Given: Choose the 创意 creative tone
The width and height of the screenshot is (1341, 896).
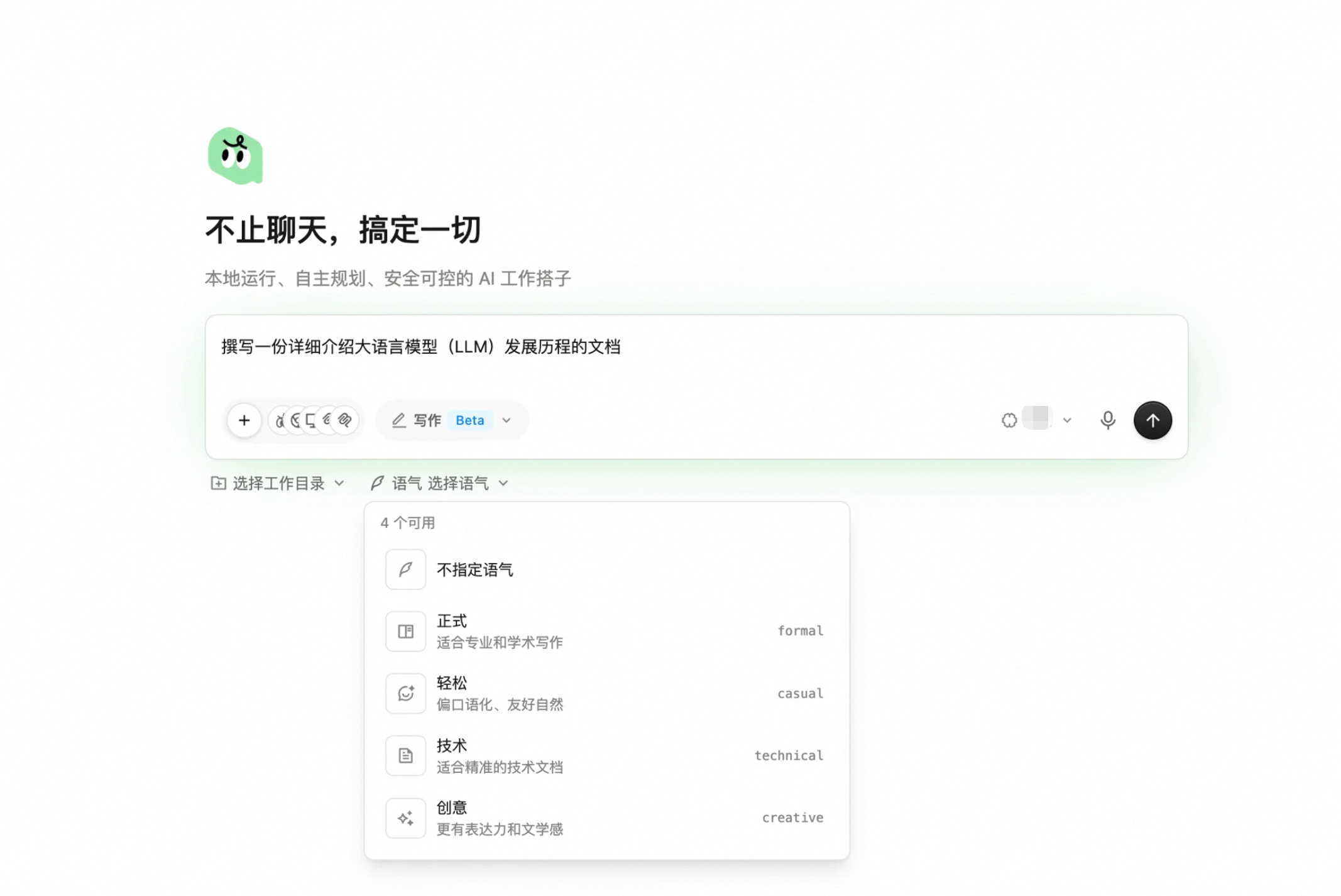Looking at the screenshot, I should click(x=606, y=817).
